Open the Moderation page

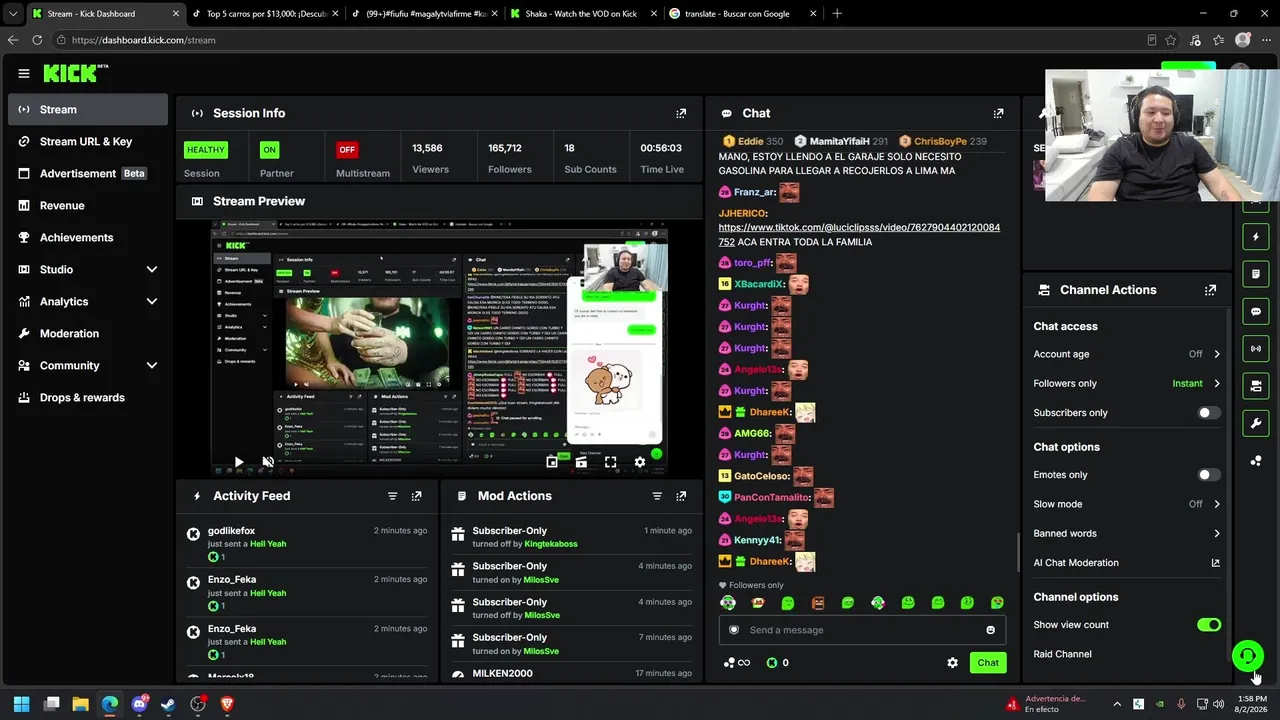pyautogui.click(x=88, y=334)
